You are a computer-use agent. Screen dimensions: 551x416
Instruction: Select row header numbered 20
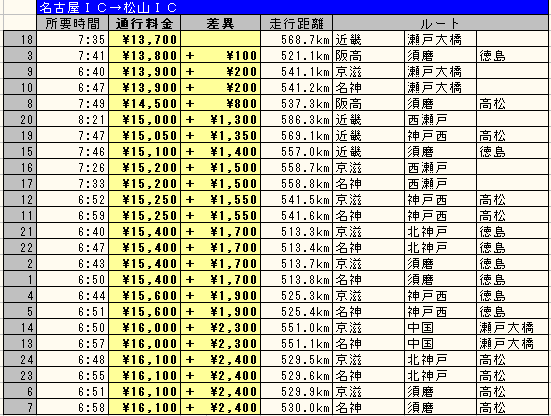click(20, 119)
